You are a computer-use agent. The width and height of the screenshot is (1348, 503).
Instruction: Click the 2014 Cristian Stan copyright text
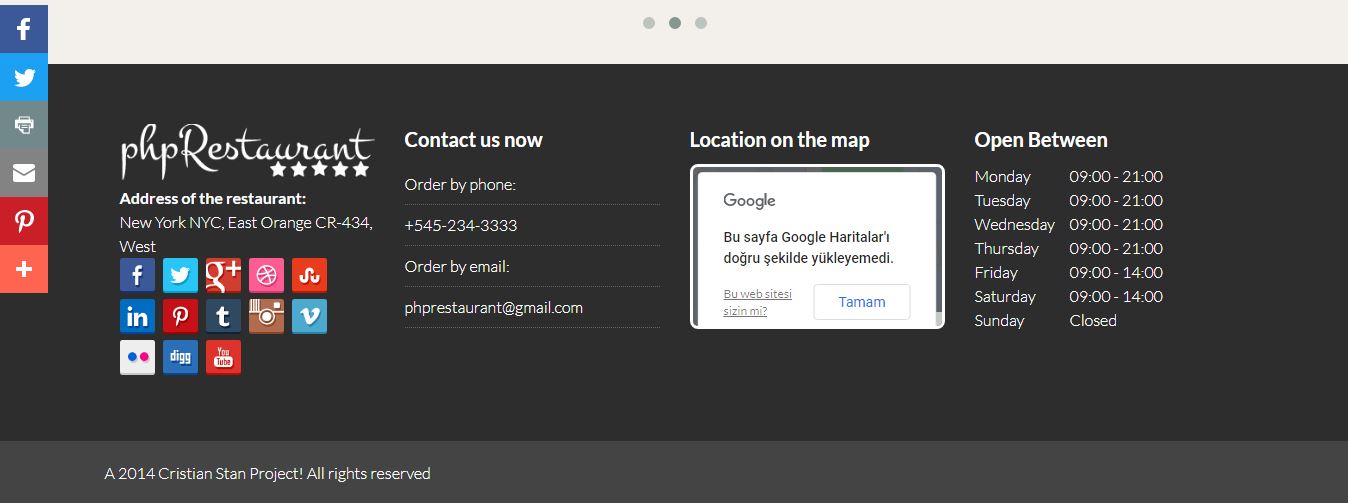pos(268,474)
